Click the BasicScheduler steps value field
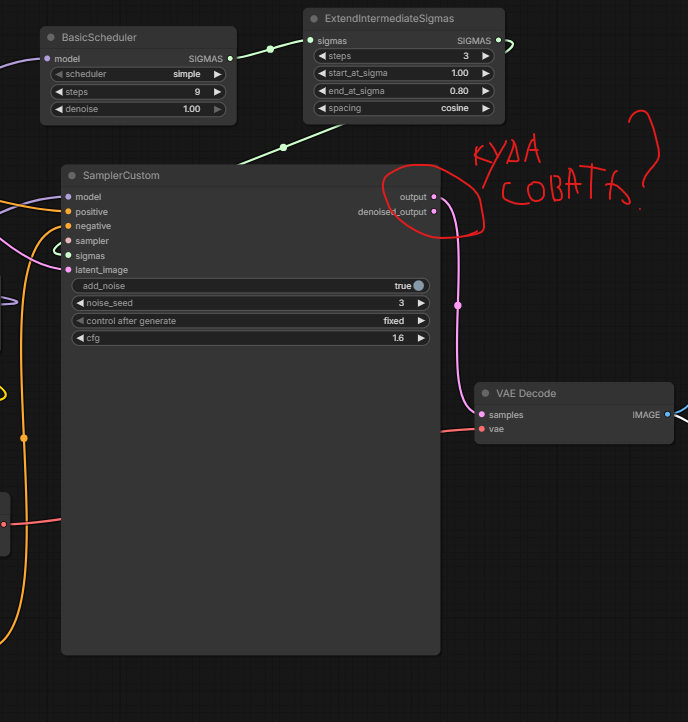 point(138,92)
